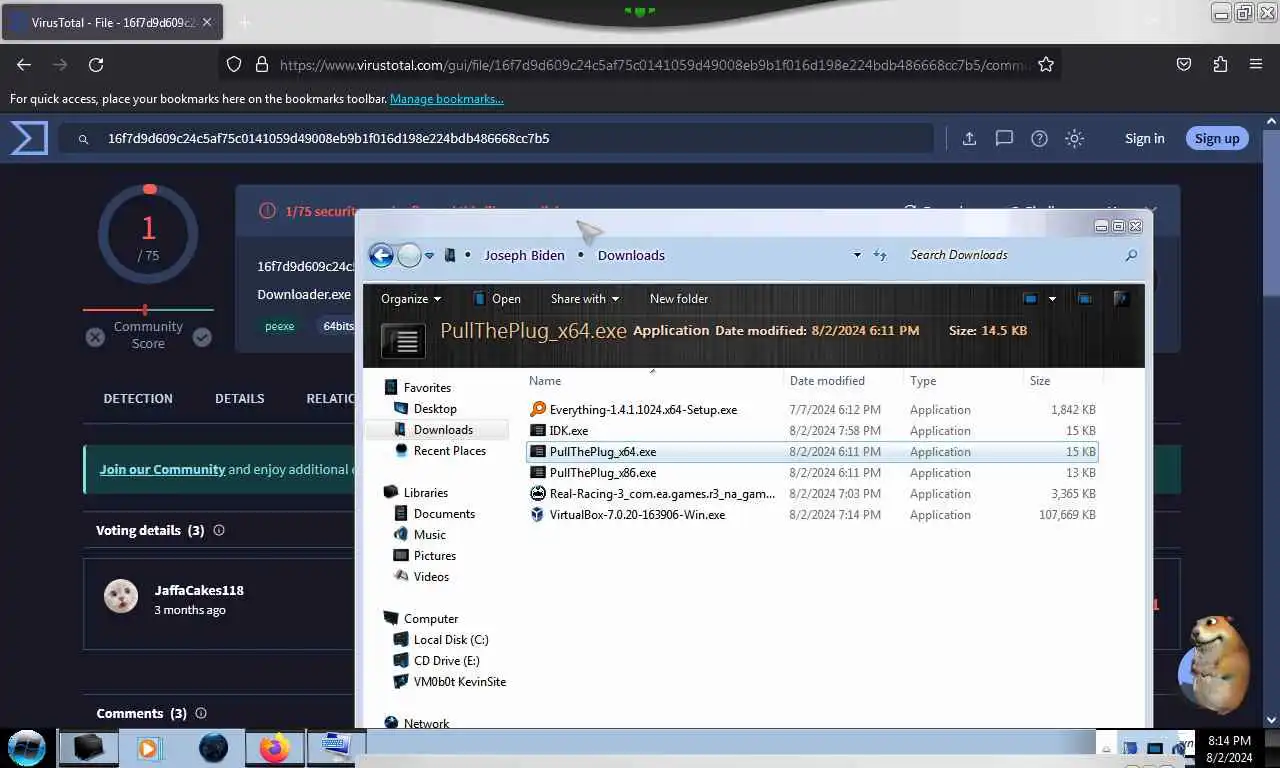
Task: Open a new Firefox tab
Action: click(x=245, y=22)
